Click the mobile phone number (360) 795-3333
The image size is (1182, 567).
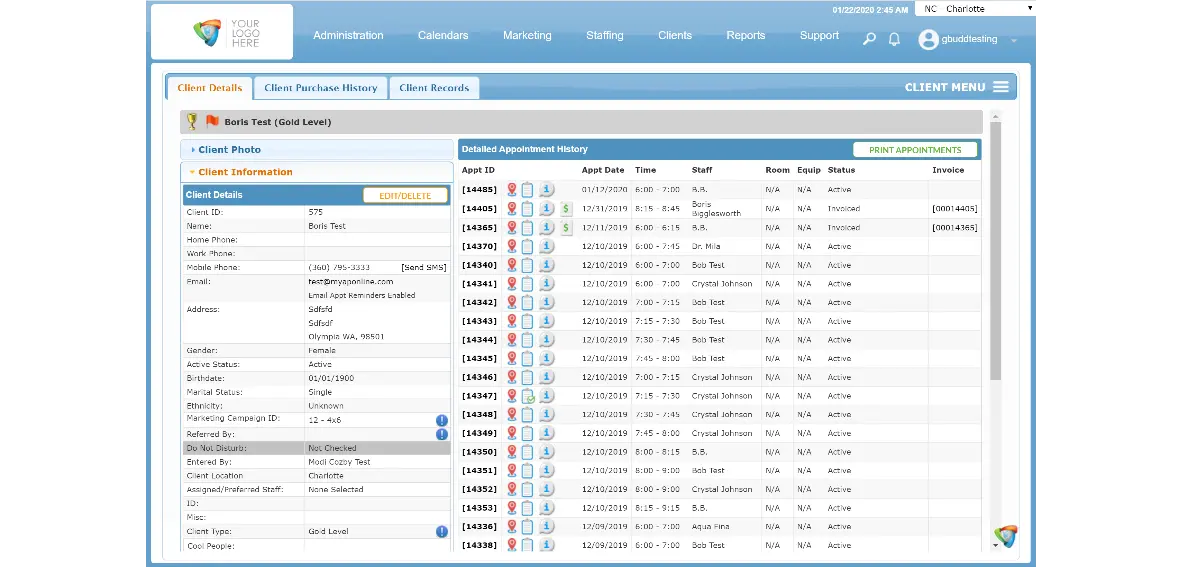click(339, 268)
